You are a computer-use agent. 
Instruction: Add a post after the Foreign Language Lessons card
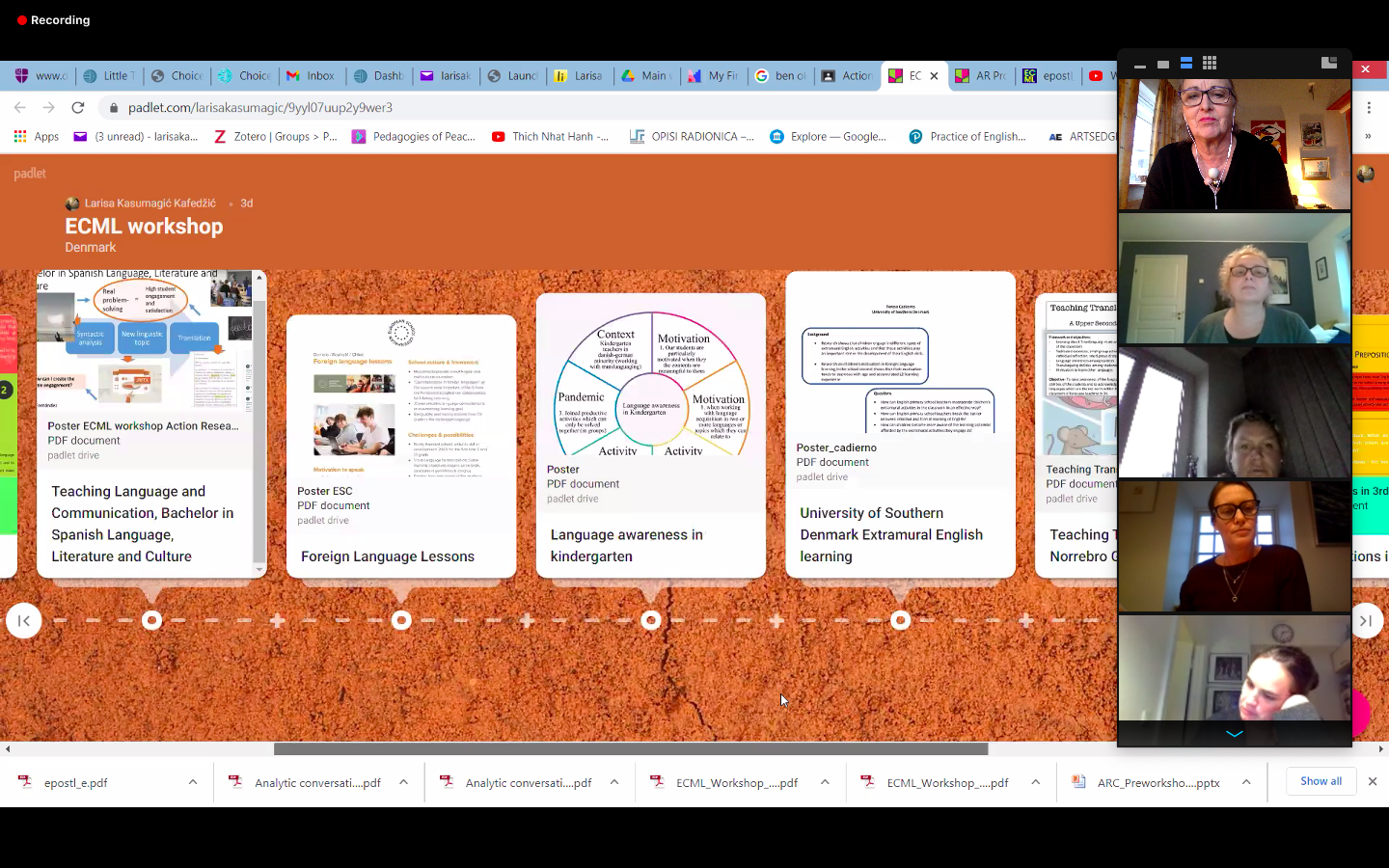[x=527, y=621]
